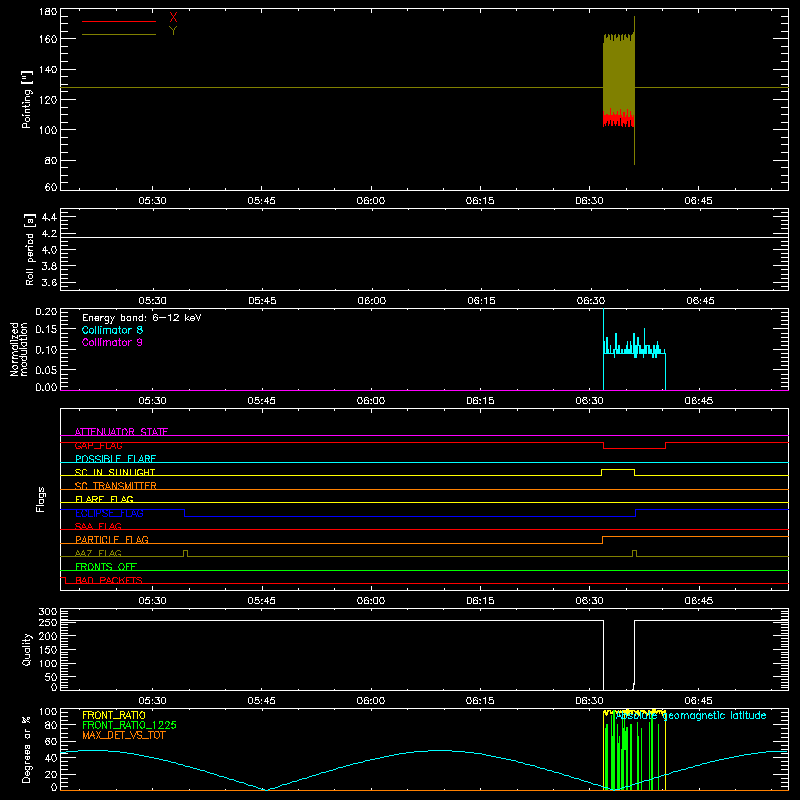
Task: Click the 'Degrees or %' axis title
Action: tap(27, 749)
